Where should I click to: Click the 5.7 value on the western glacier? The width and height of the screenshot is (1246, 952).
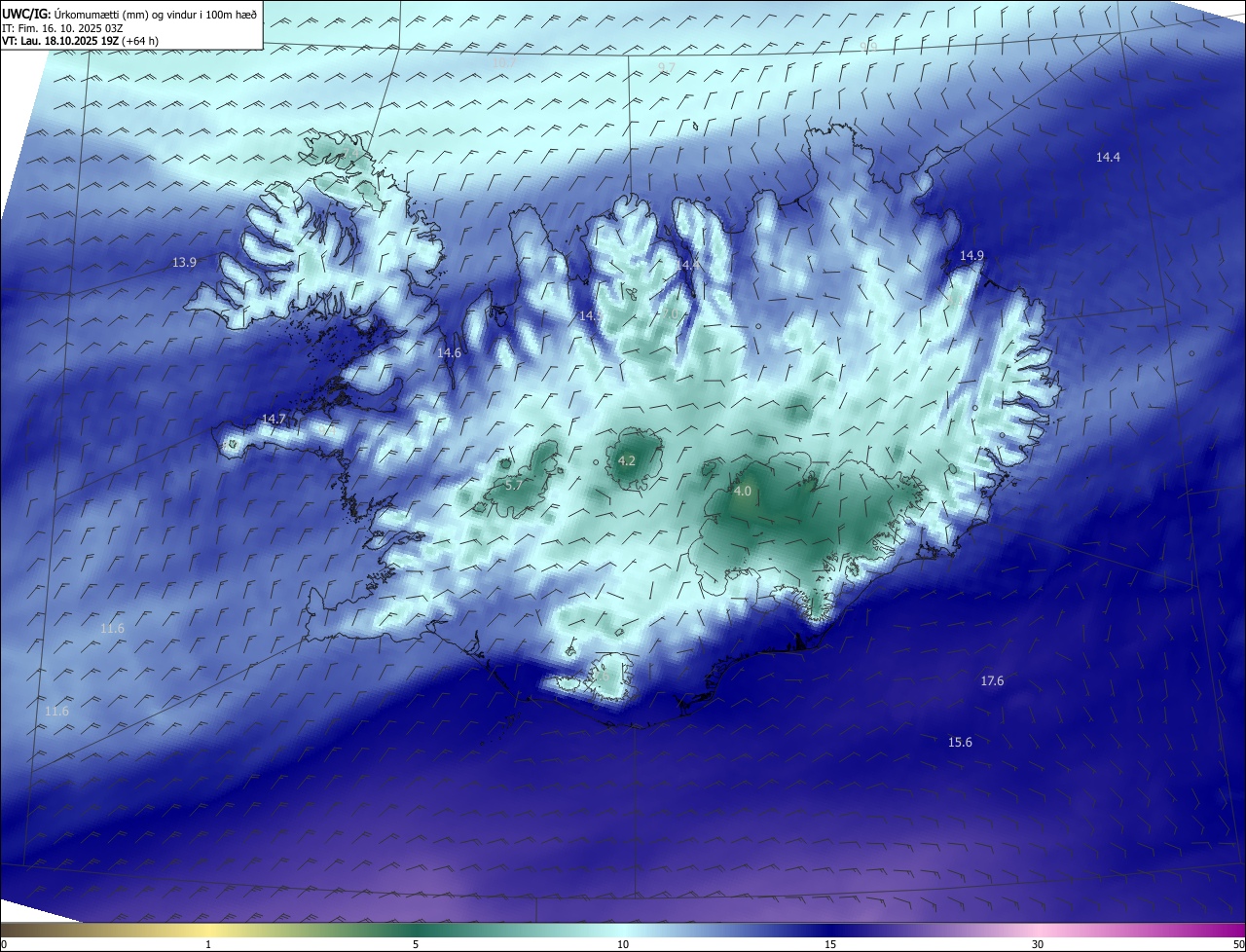coord(514,485)
